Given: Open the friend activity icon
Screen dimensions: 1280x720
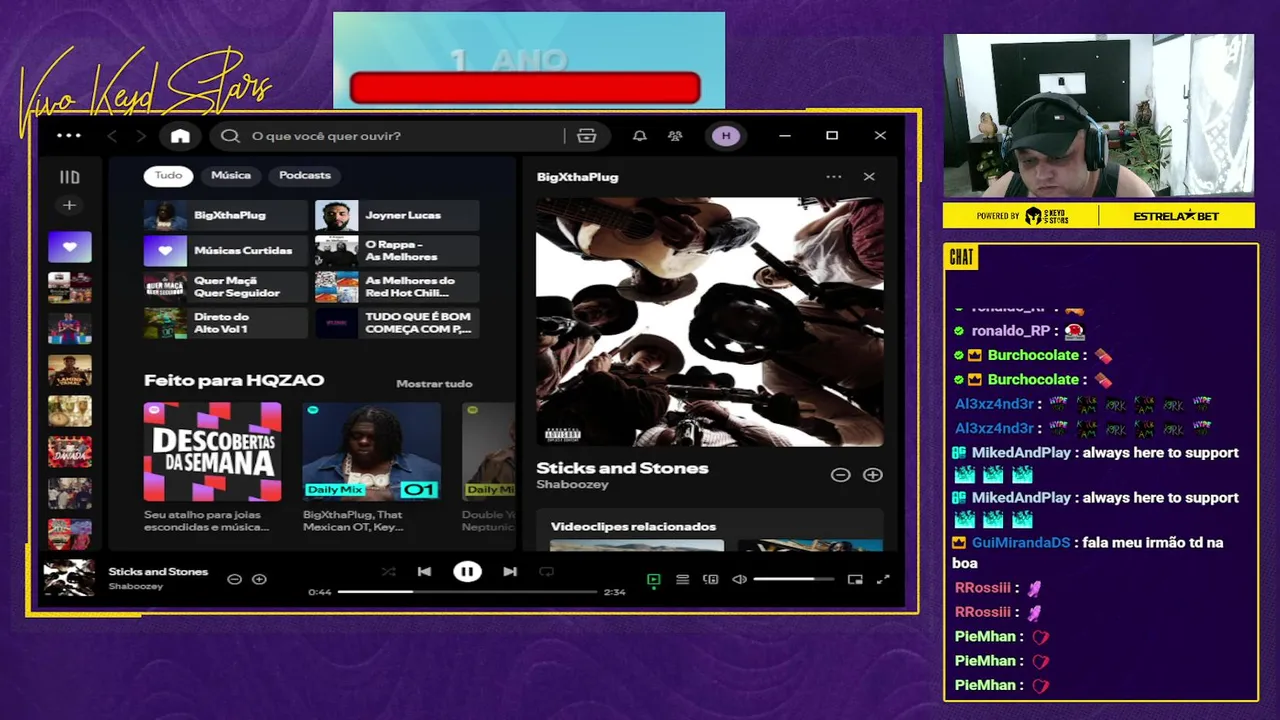Looking at the screenshot, I should [675, 136].
